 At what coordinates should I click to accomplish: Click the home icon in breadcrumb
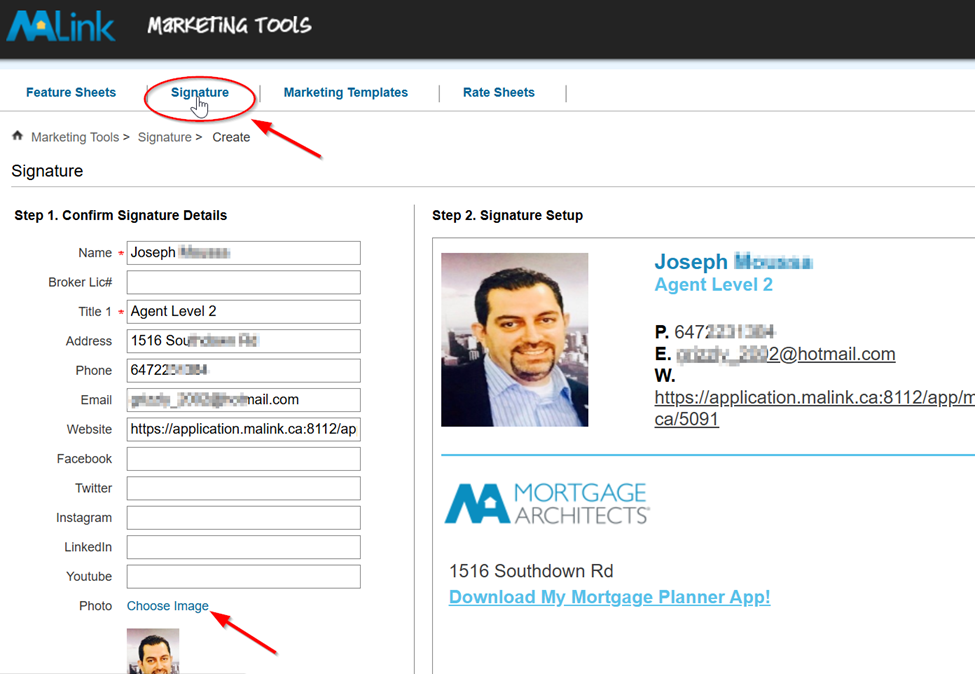coord(17,136)
